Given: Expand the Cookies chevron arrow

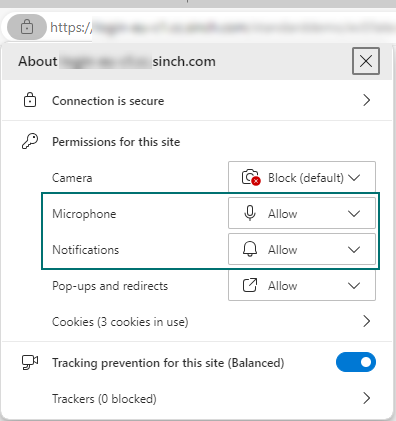Looking at the screenshot, I should coord(366,321).
